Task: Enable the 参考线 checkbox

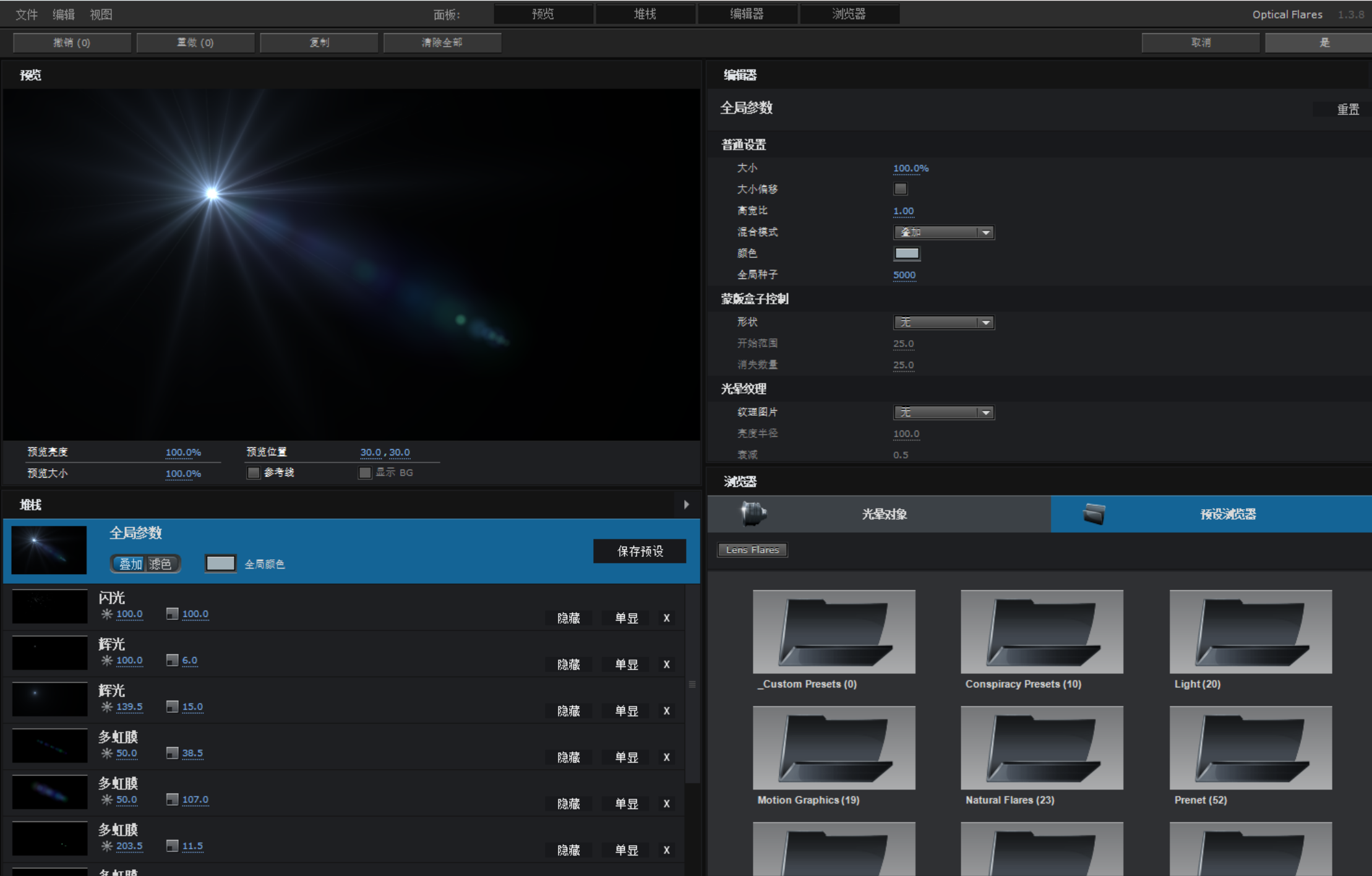Action: tap(254, 473)
